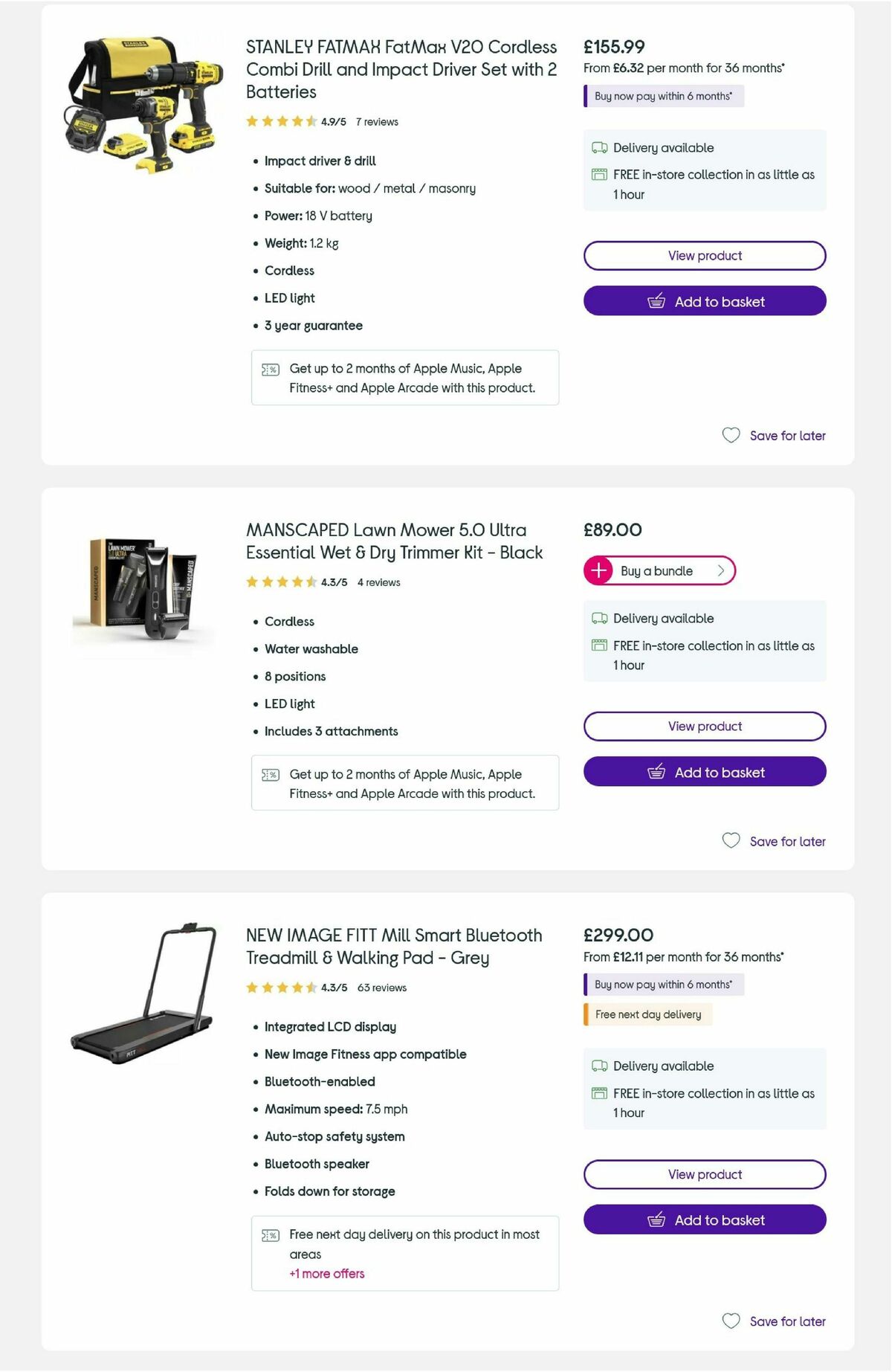The width and height of the screenshot is (892, 1372).
Task: Expand +1 more offers on the treadmill
Action: pos(326,1274)
